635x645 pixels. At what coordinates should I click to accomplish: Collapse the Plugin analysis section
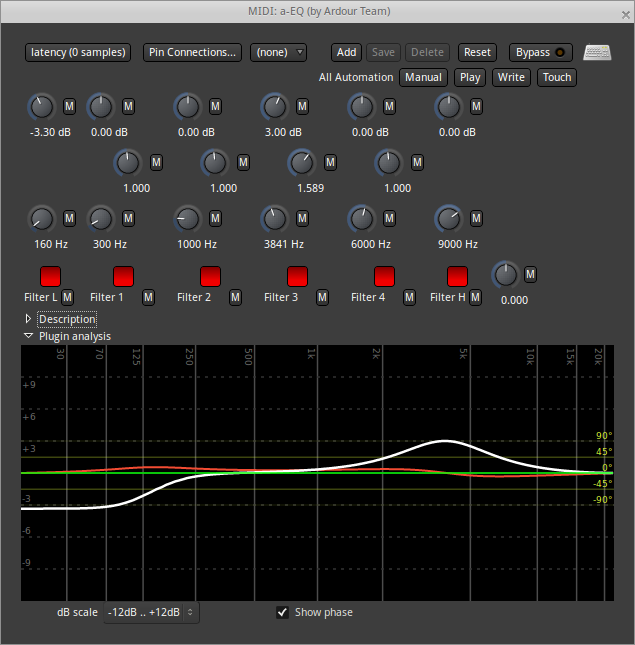pos(28,336)
